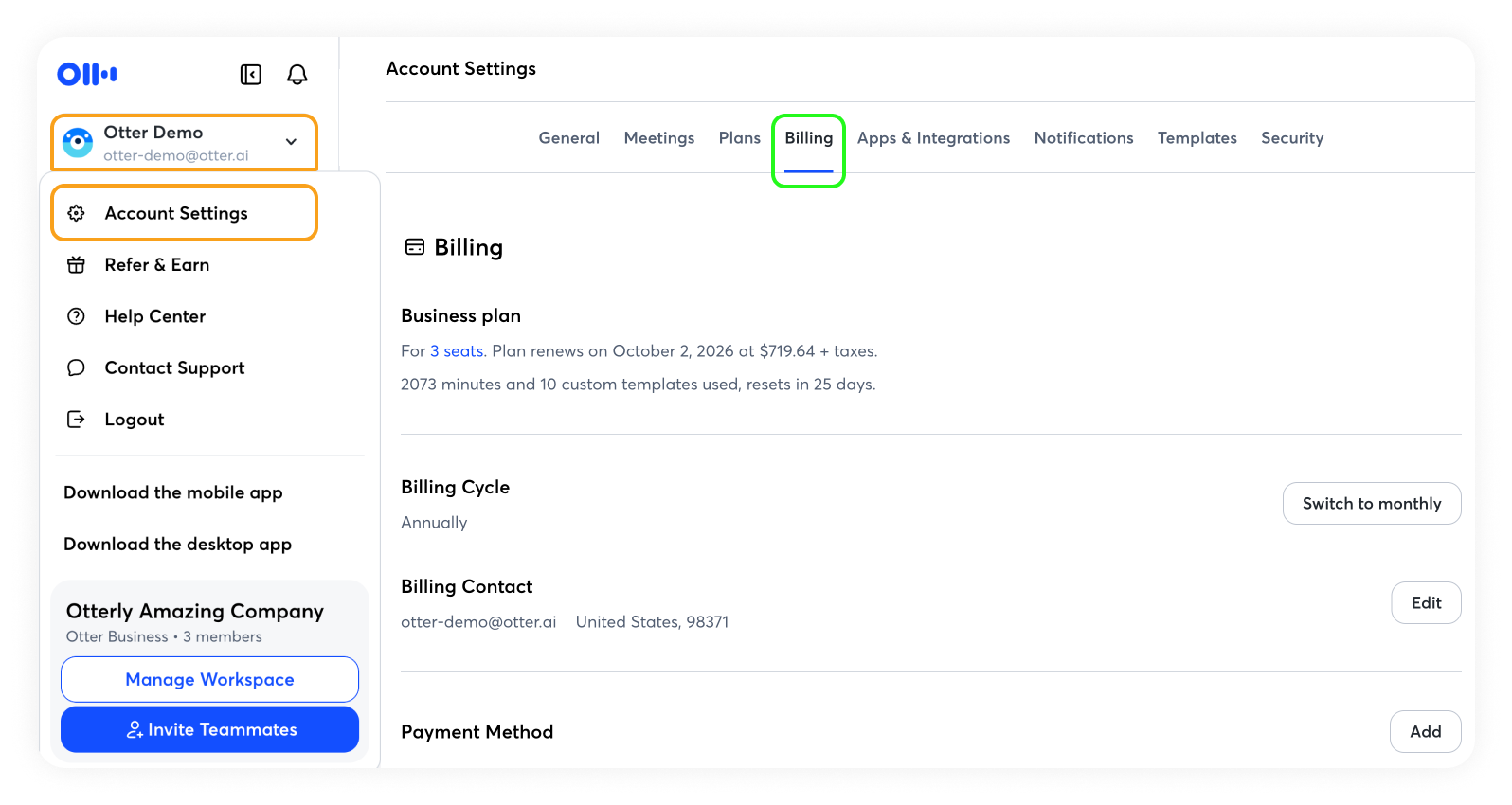This screenshot has height=805, width=1512.
Task: Click the Account Settings gear icon
Action: coord(77,213)
